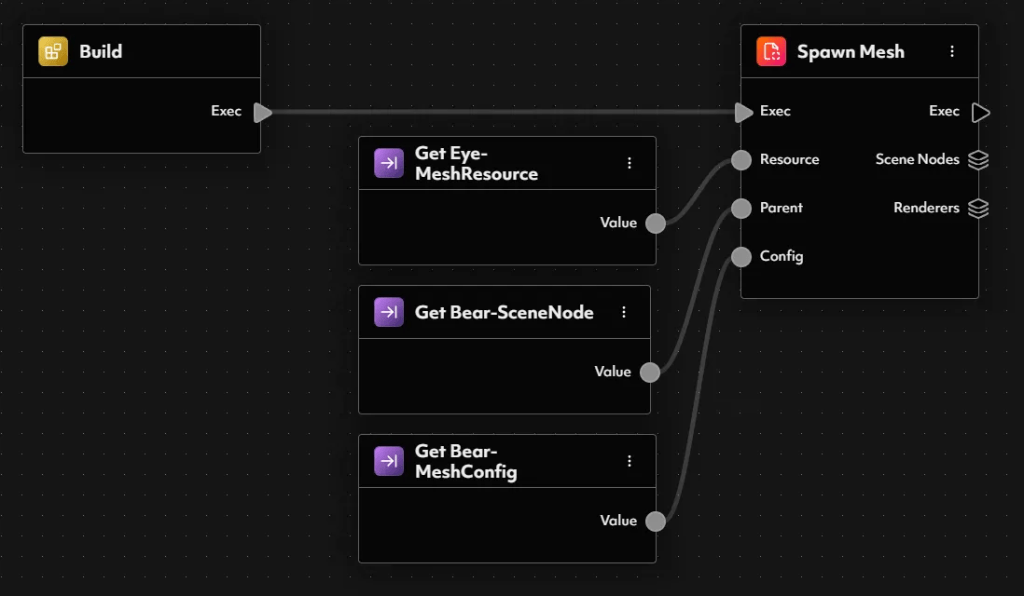The height and width of the screenshot is (596, 1024).
Task: Click the Scene Nodes stacked-layers output icon
Action: click(x=978, y=160)
